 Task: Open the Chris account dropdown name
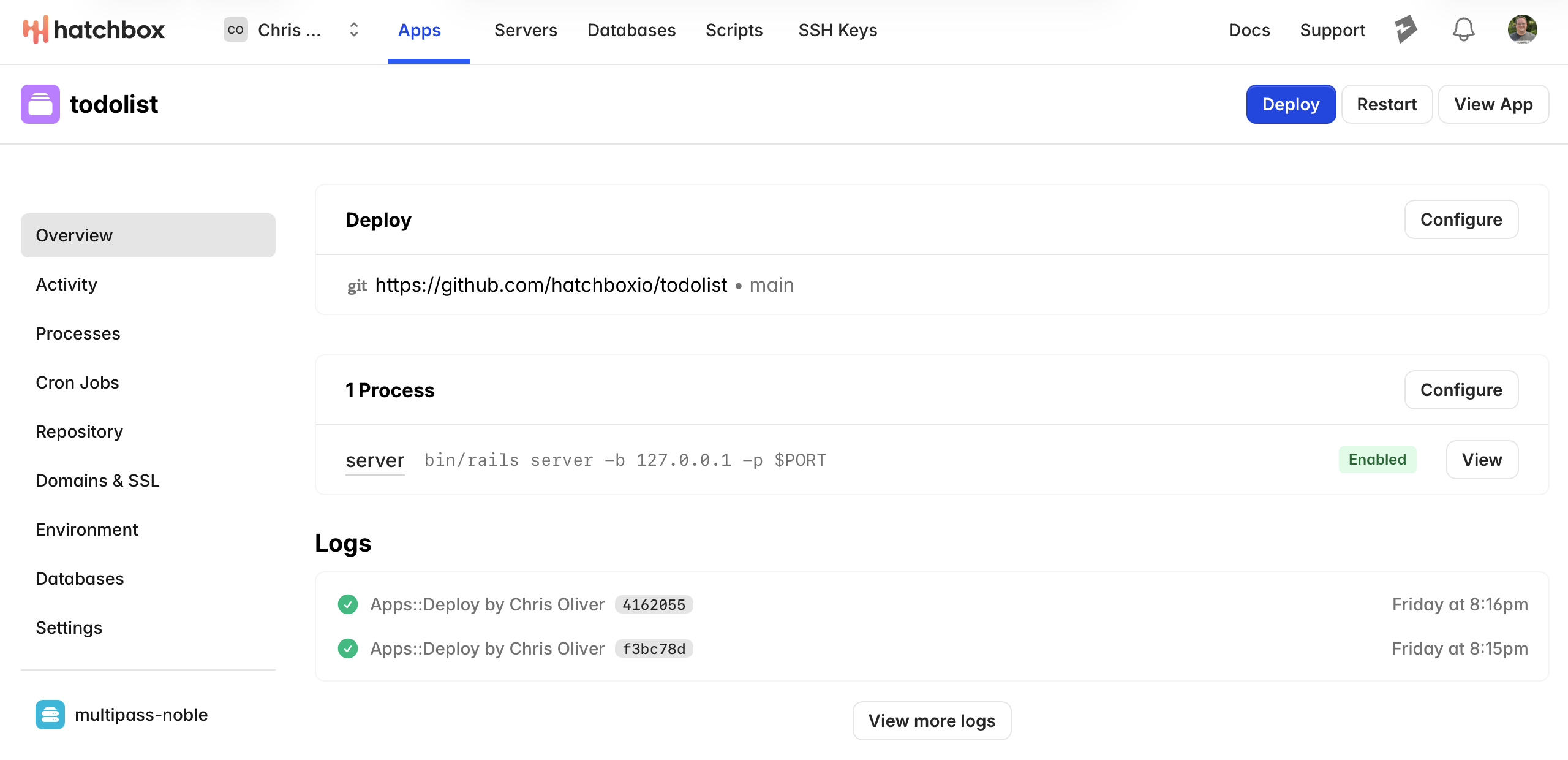289,30
